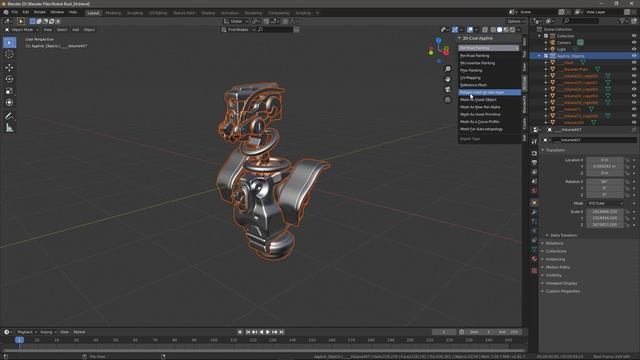Toggle camera view with the camera icon
The width and height of the screenshot is (640, 360).
pos(448,89)
